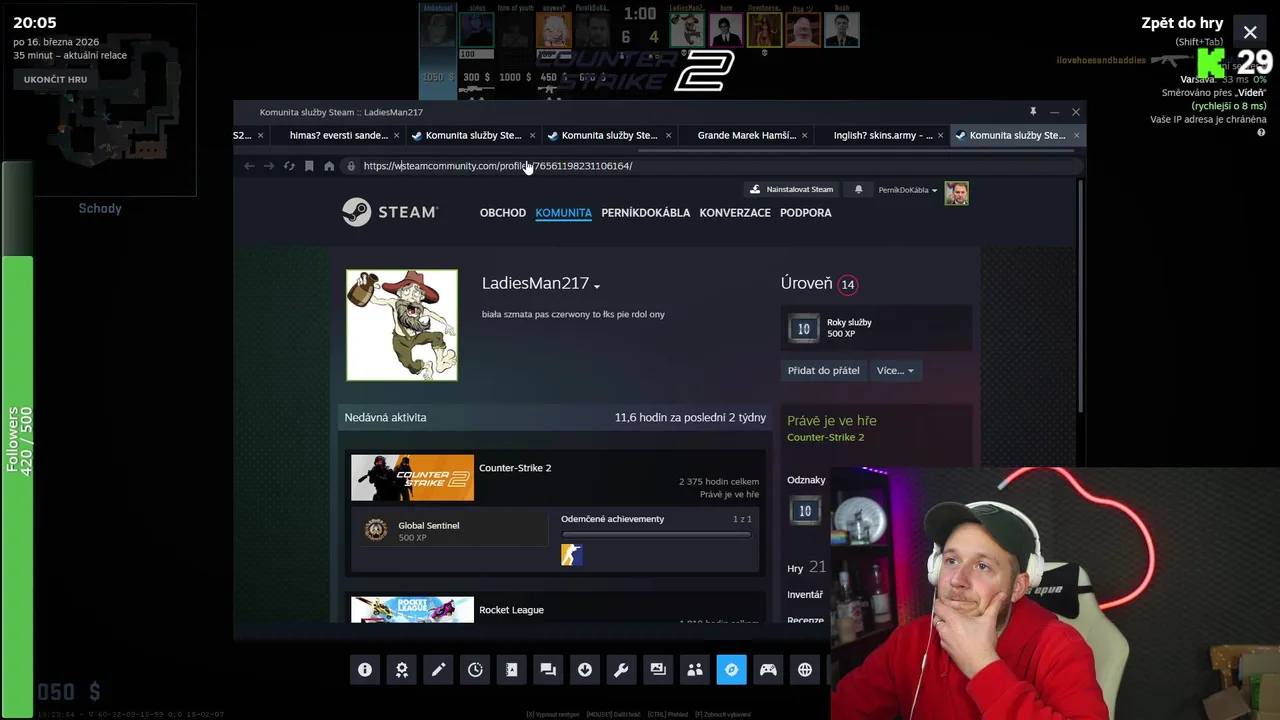The height and width of the screenshot is (720, 1280).
Task: Open the controller icon in overlay toolbar
Action: point(768,670)
